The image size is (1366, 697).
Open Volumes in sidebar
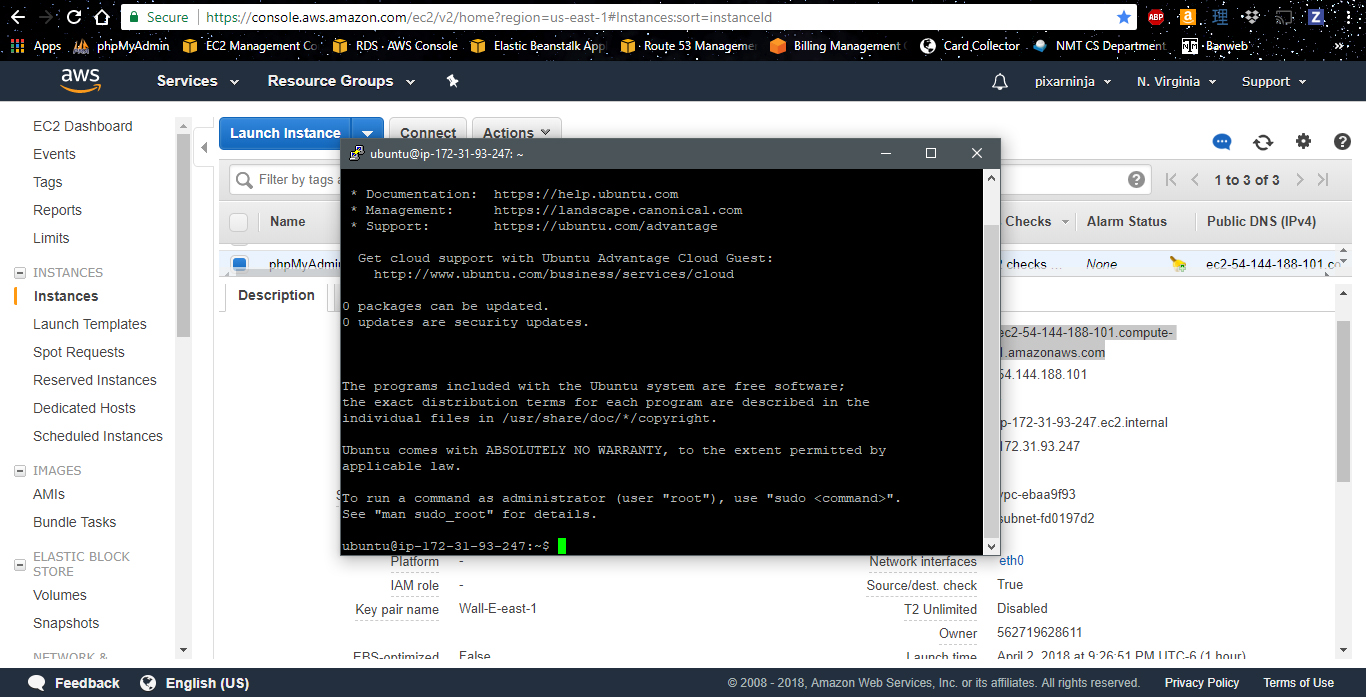pos(60,595)
